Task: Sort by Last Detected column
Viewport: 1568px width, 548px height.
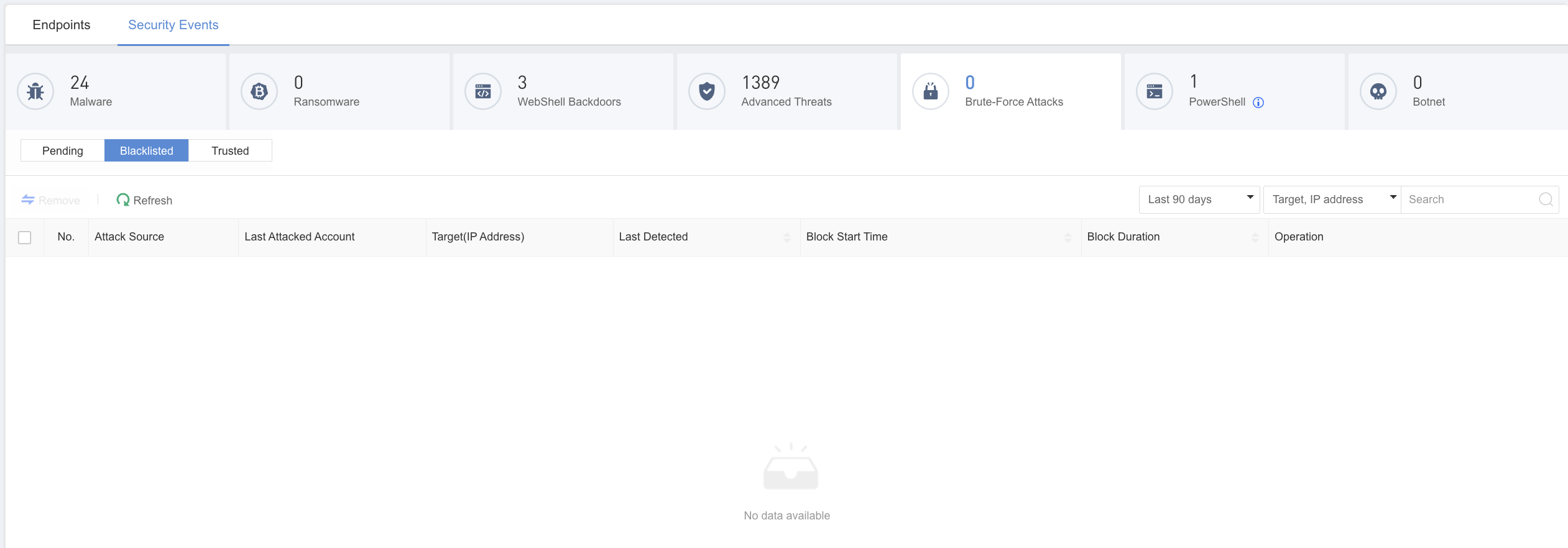Action: pos(786,237)
